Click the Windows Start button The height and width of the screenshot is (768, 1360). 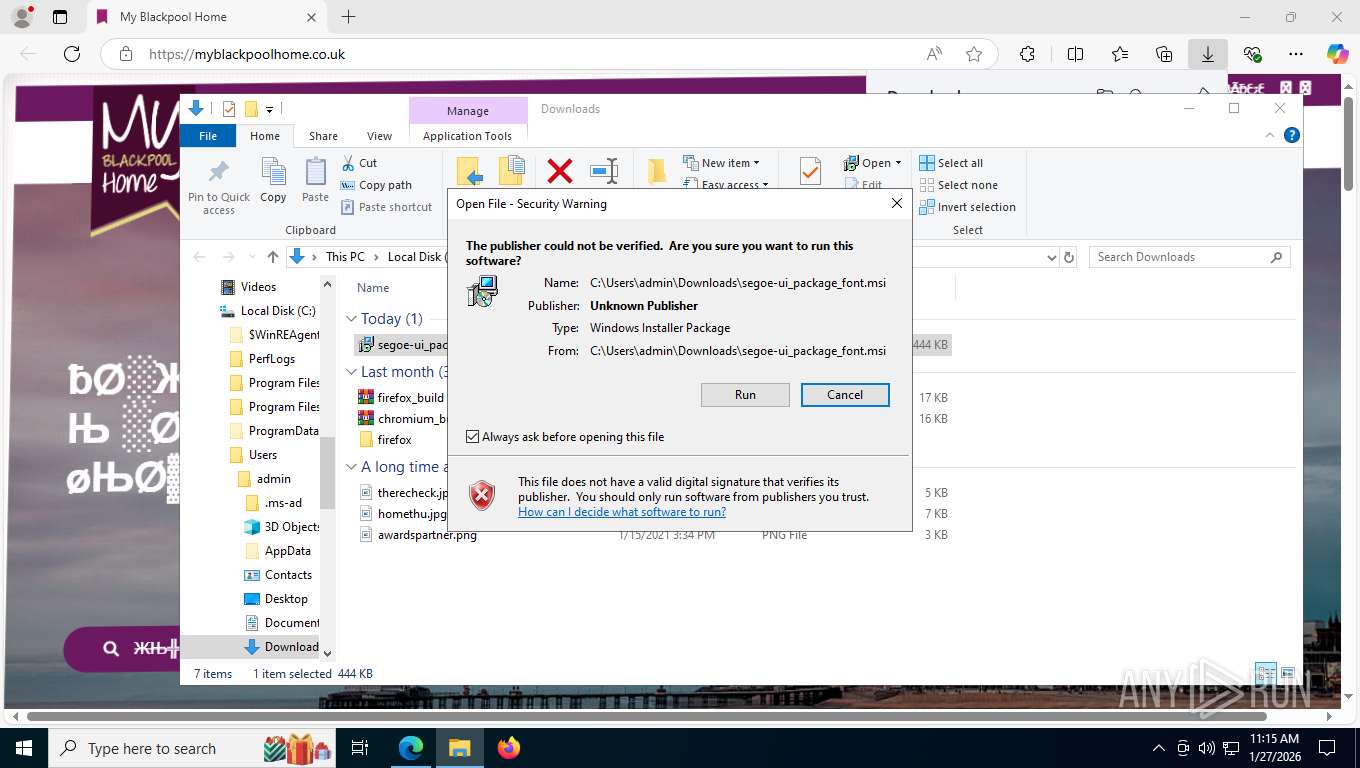(x=23, y=748)
